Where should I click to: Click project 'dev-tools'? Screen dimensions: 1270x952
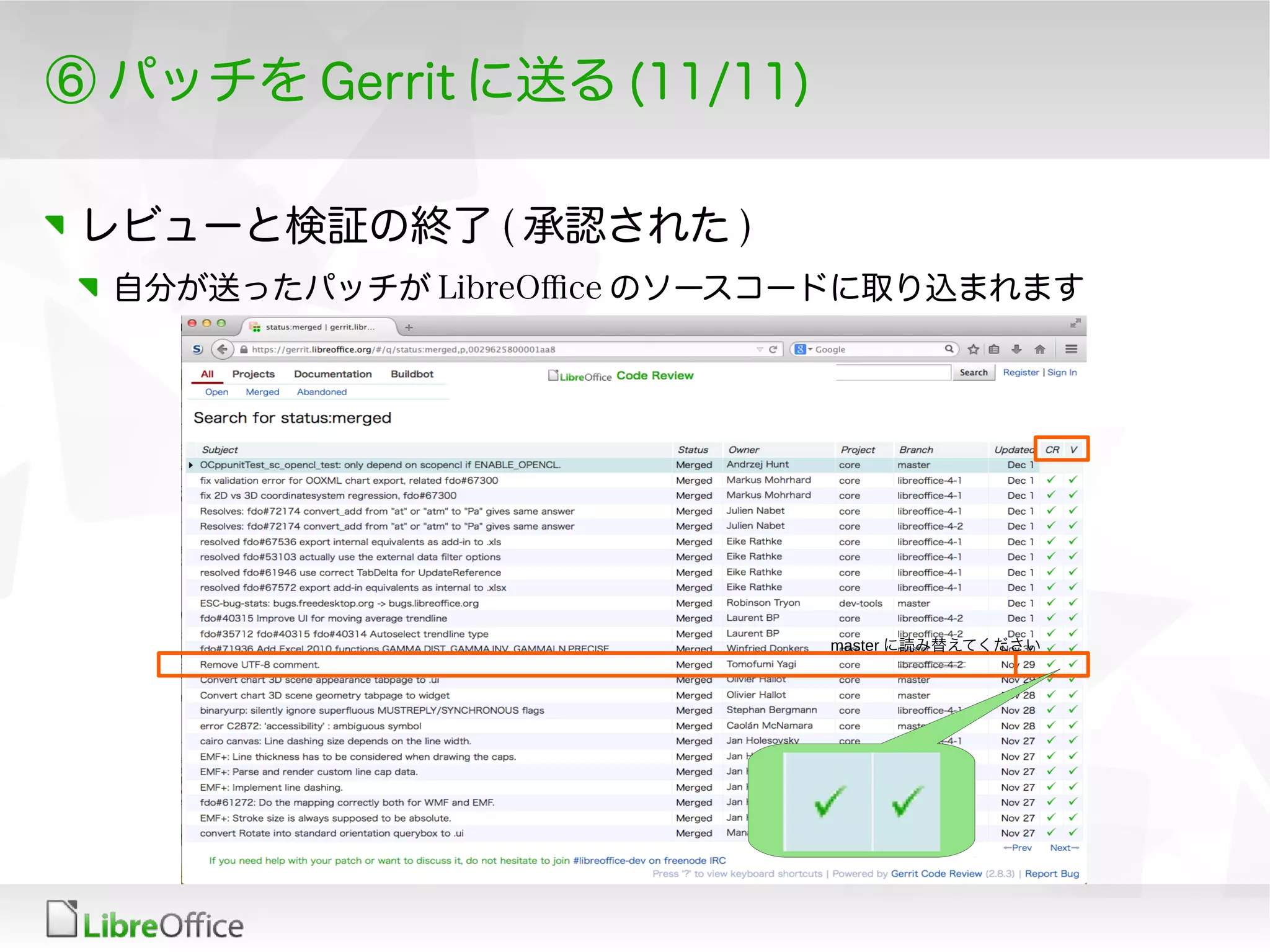[861, 603]
